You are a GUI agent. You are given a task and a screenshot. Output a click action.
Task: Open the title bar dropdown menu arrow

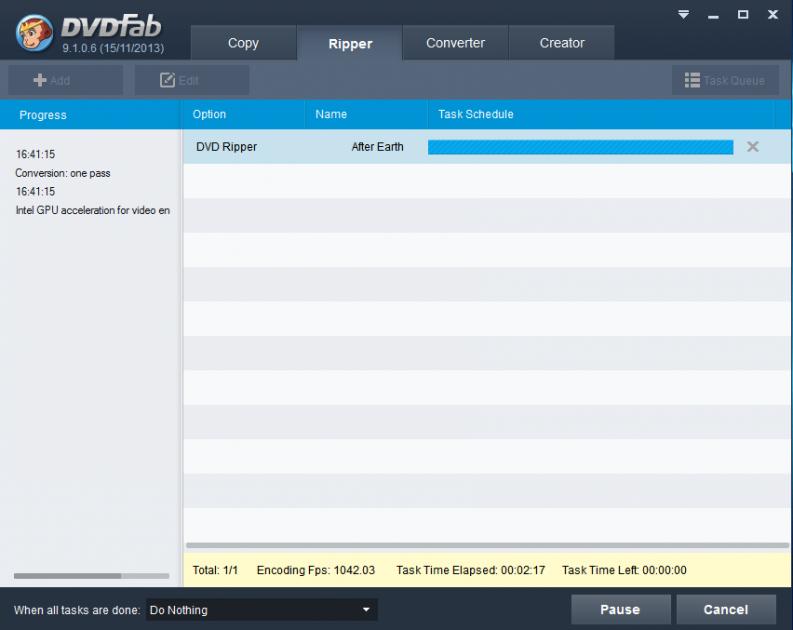tap(684, 15)
